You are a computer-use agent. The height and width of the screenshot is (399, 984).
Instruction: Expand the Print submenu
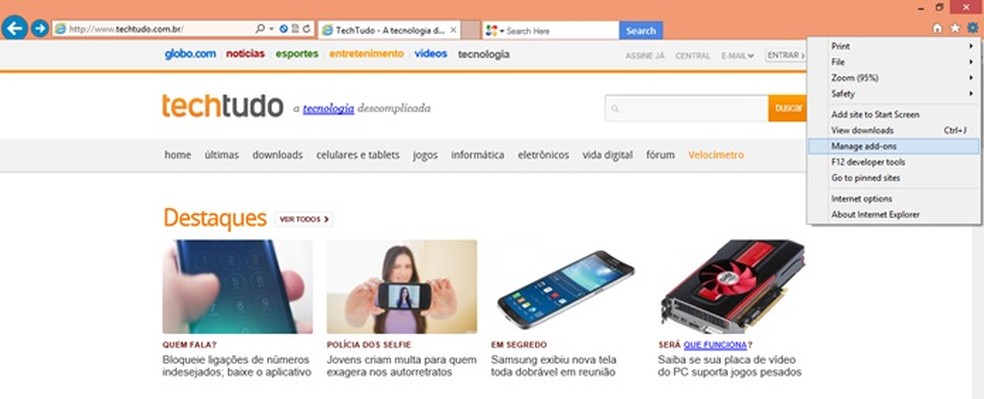pos(894,46)
